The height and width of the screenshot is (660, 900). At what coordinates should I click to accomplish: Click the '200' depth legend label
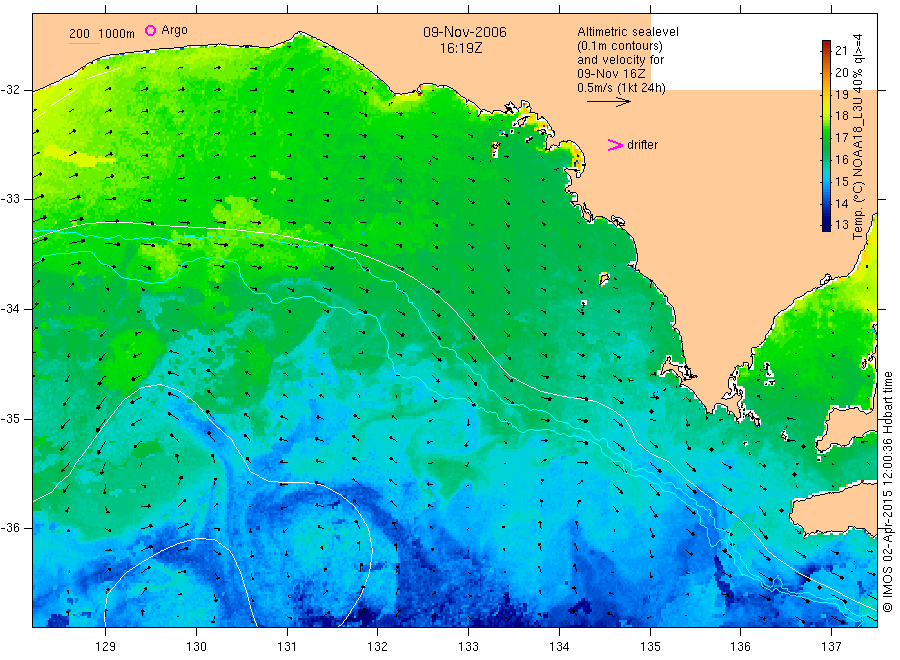[x=79, y=34]
